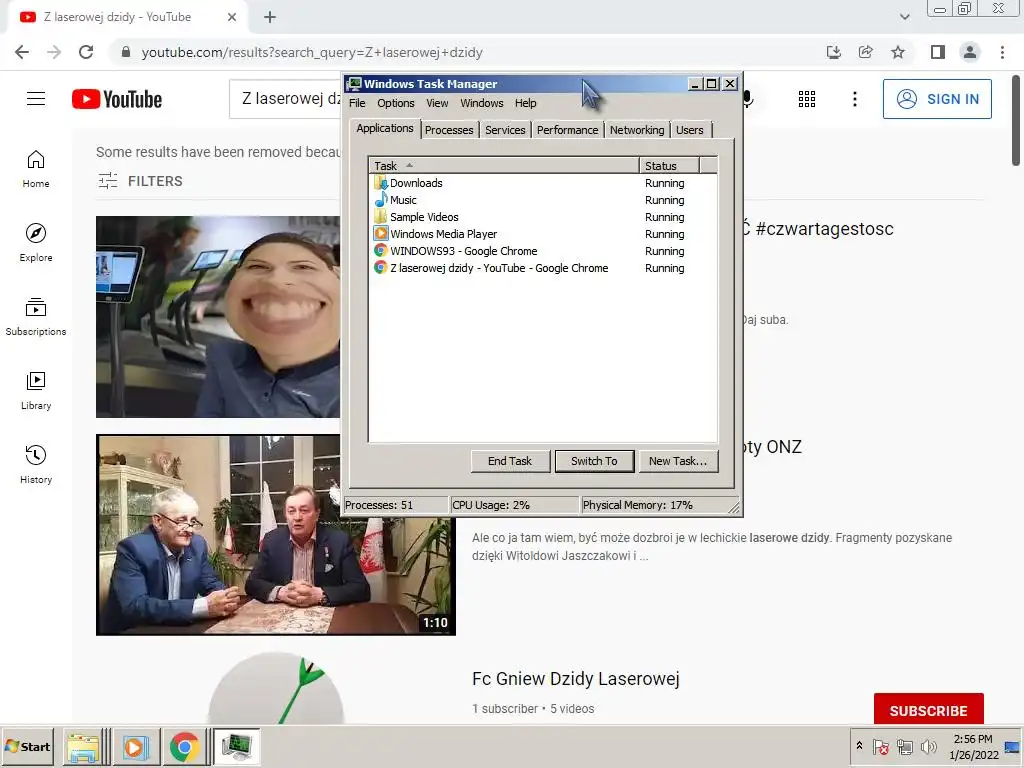Go to Home in YouTube sidebar
The height and width of the screenshot is (768, 1024).
coord(36,169)
